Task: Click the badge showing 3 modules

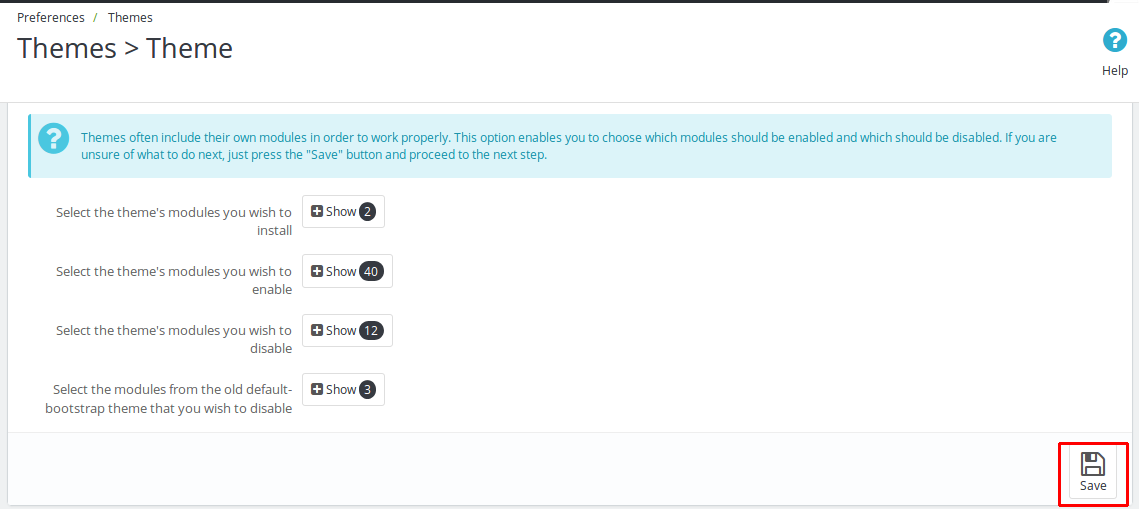Action: 368,390
